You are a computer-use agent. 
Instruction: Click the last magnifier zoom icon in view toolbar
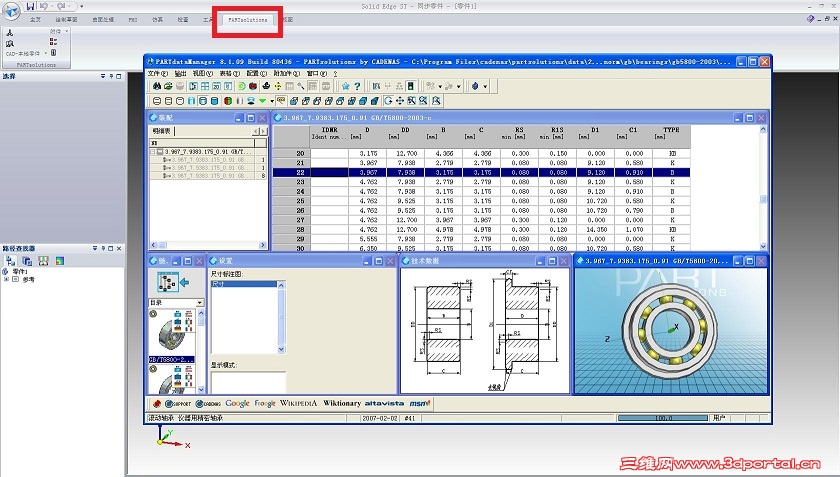point(436,101)
